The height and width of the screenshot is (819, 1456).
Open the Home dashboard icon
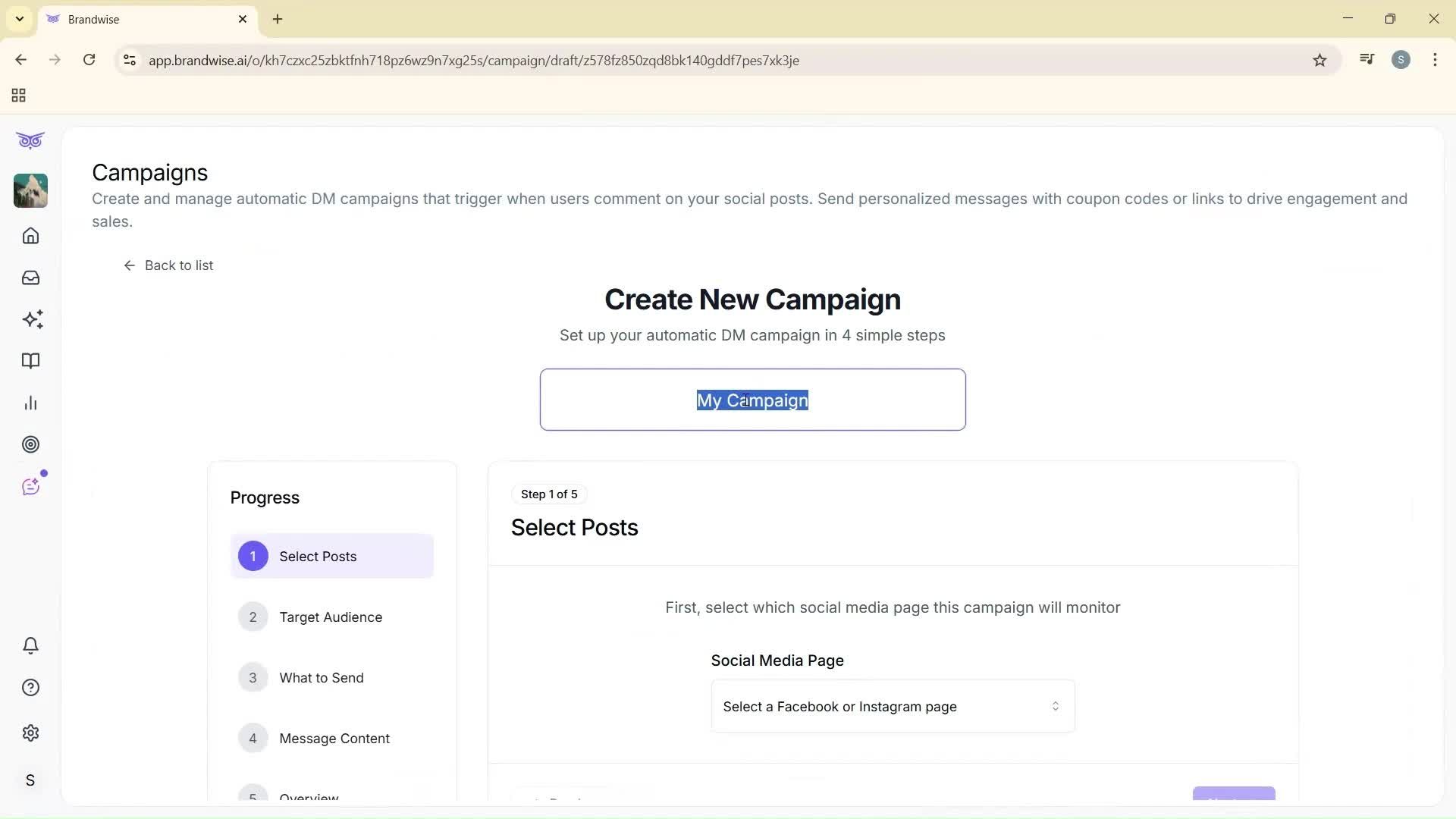pos(30,236)
